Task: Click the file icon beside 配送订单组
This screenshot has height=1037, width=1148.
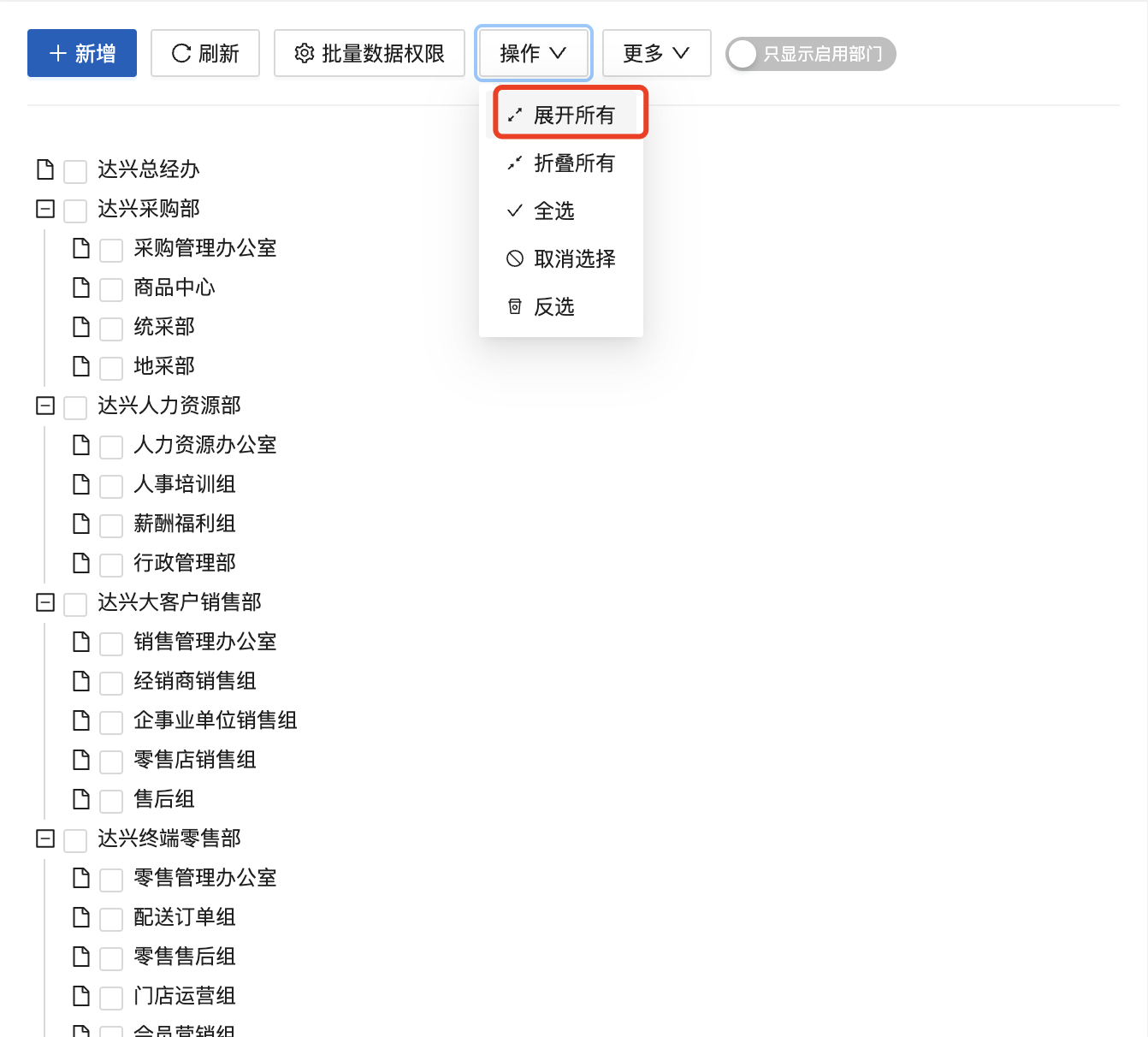Action: [x=81, y=917]
